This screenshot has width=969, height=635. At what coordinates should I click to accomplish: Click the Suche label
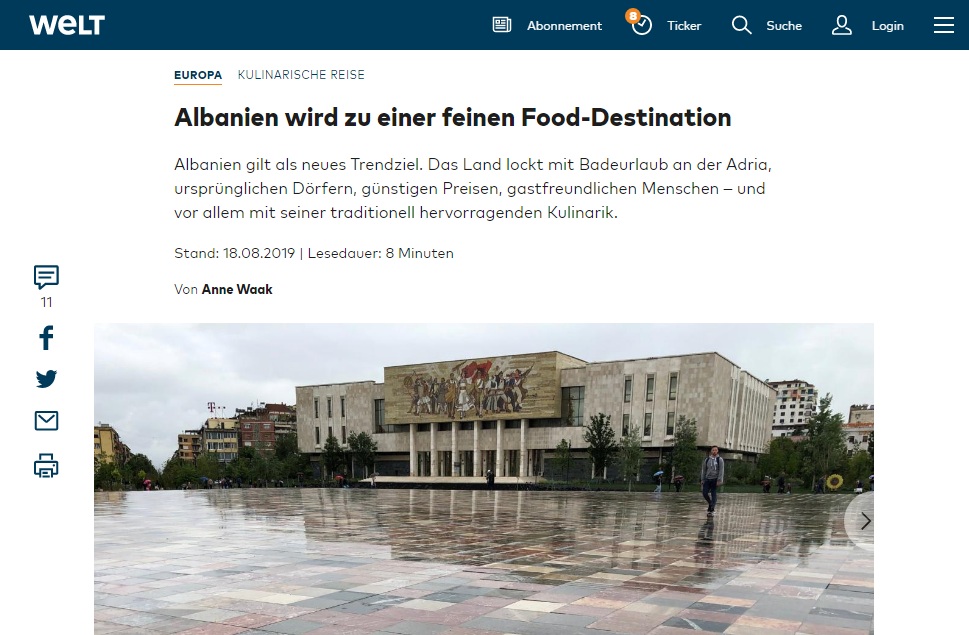(x=784, y=25)
